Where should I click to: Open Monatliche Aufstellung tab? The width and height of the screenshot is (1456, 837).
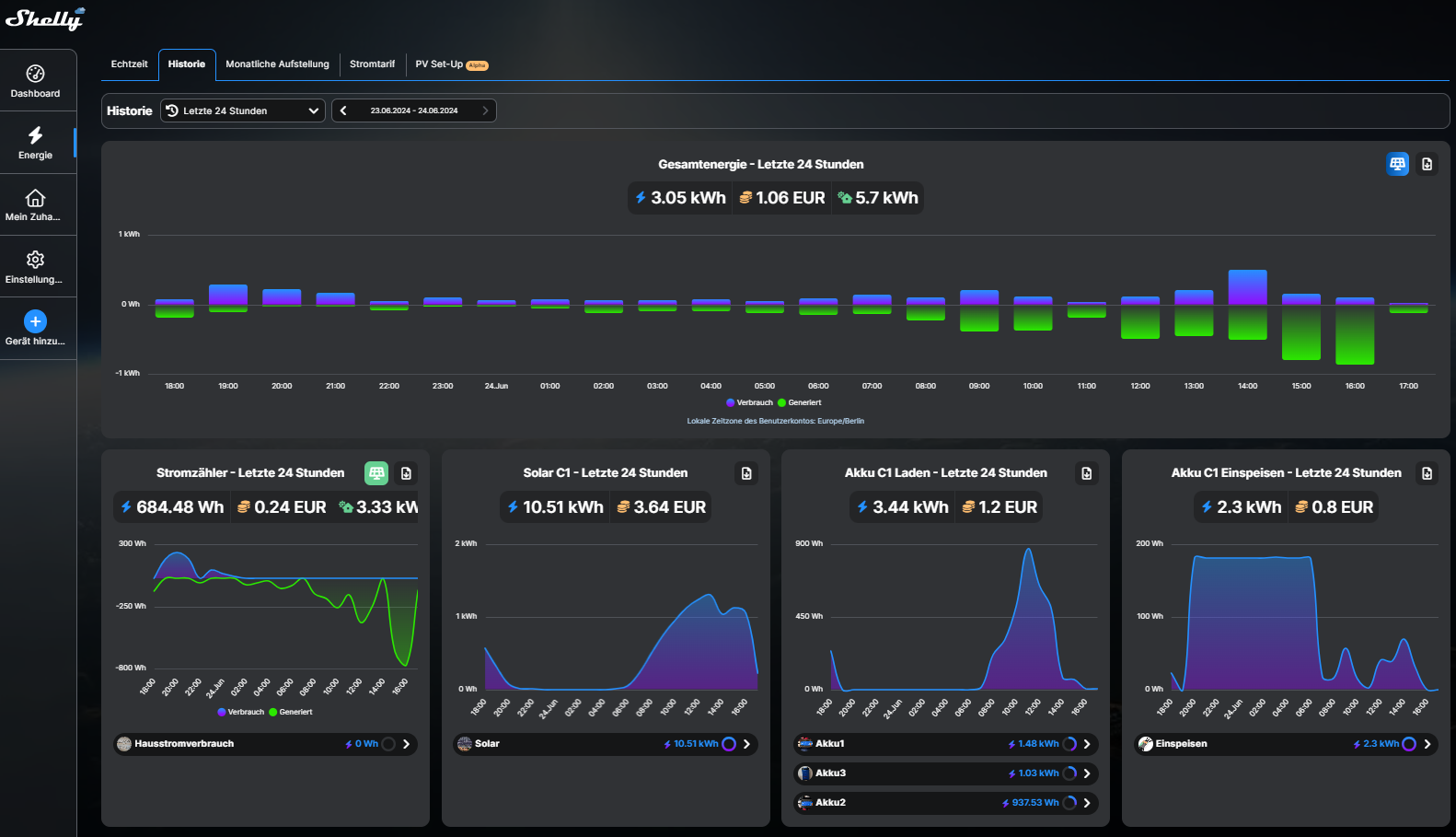tap(277, 64)
